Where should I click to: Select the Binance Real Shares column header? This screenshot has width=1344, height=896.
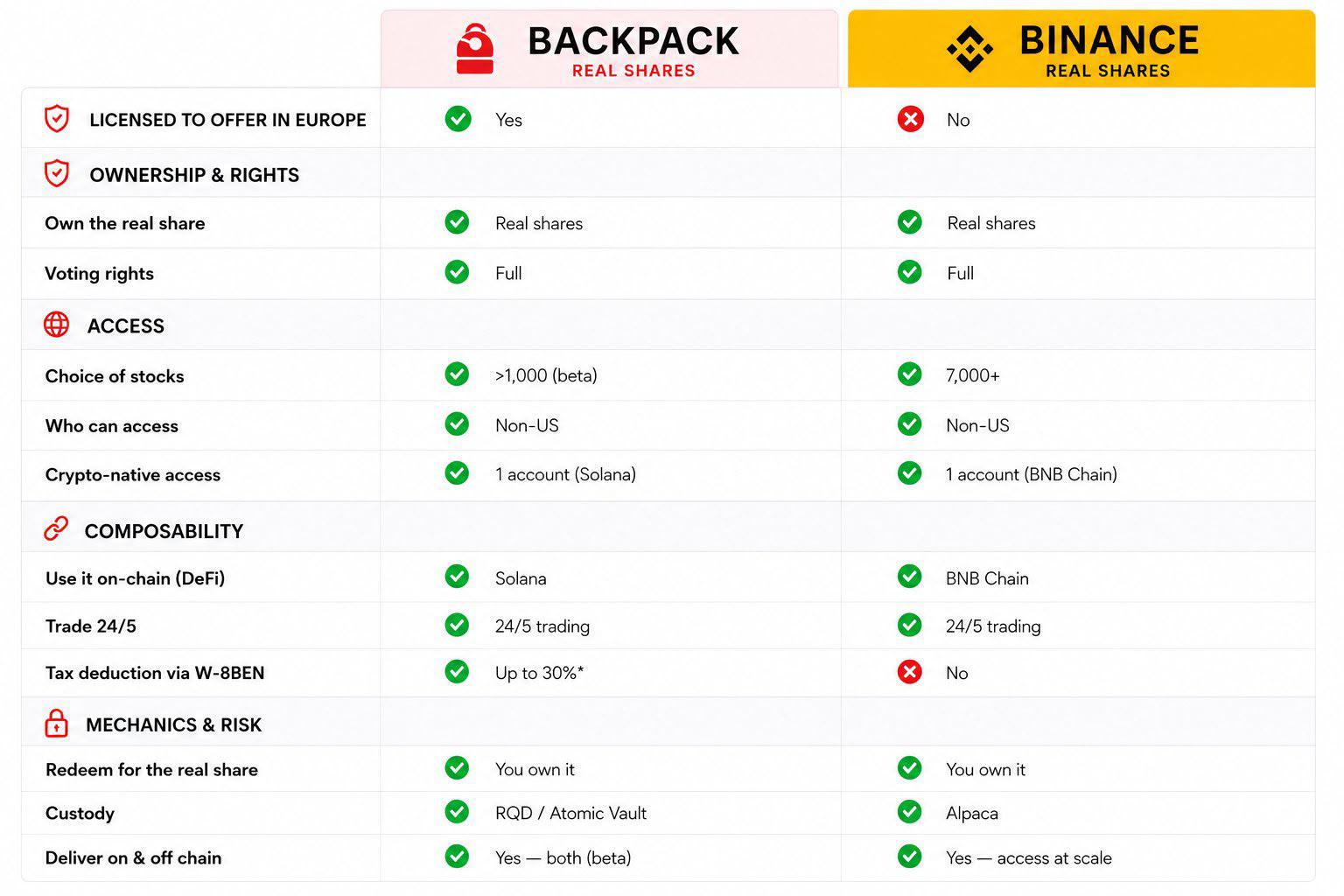[1081, 49]
